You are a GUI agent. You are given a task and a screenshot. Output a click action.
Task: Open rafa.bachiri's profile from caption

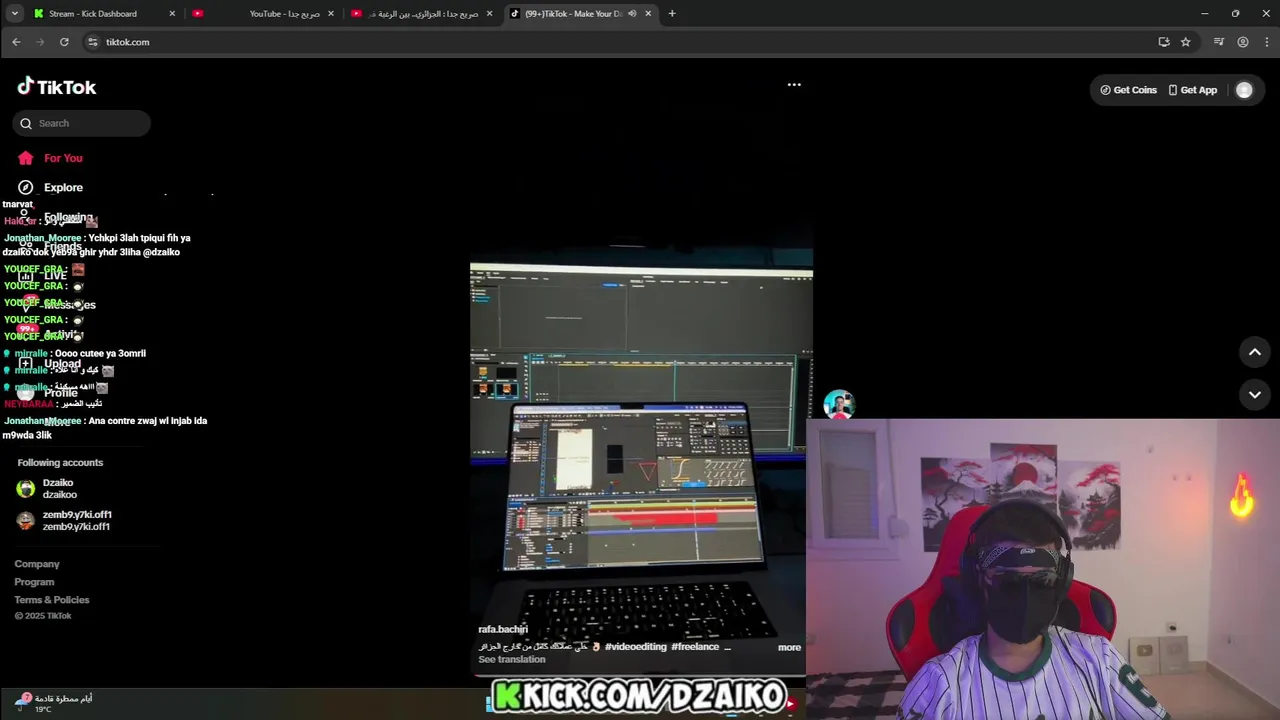point(503,629)
